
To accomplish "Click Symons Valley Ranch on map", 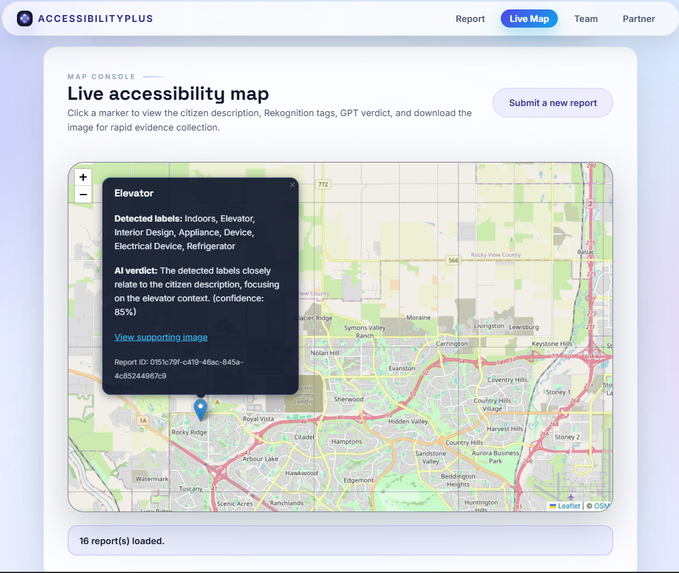I will click(365, 331).
